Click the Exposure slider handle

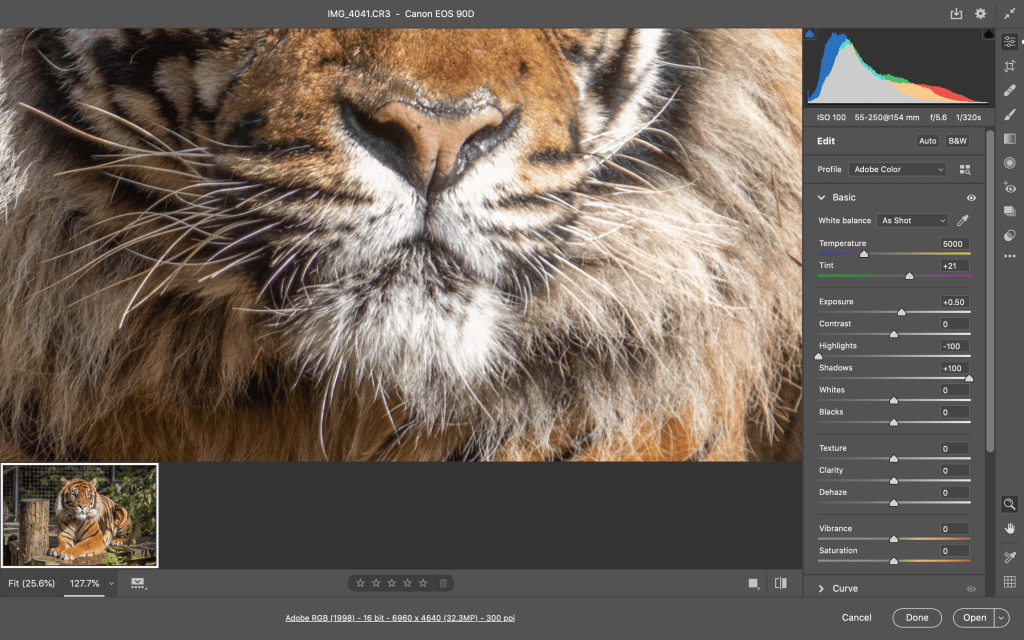901,312
